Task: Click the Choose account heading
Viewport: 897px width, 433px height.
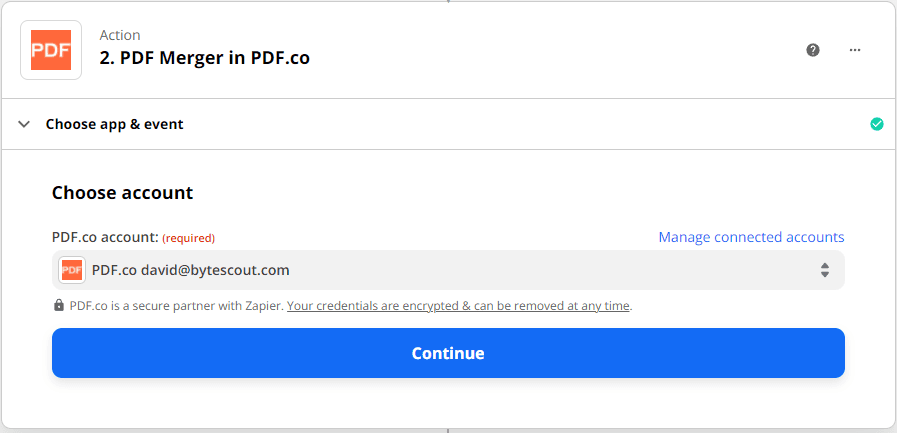Action: [122, 192]
